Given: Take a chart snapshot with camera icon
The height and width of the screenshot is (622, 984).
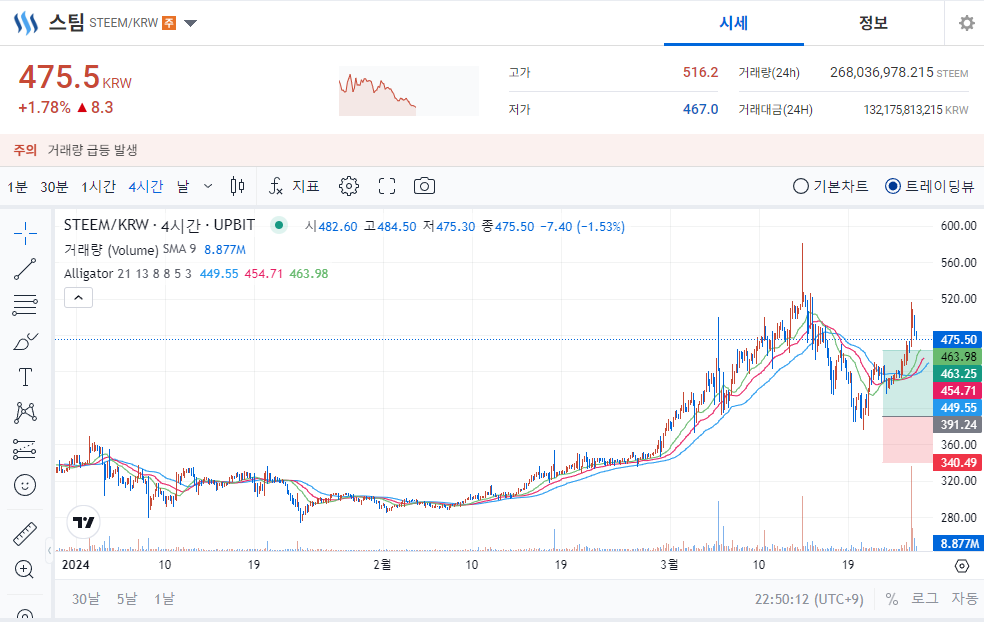Looking at the screenshot, I should point(425,186).
